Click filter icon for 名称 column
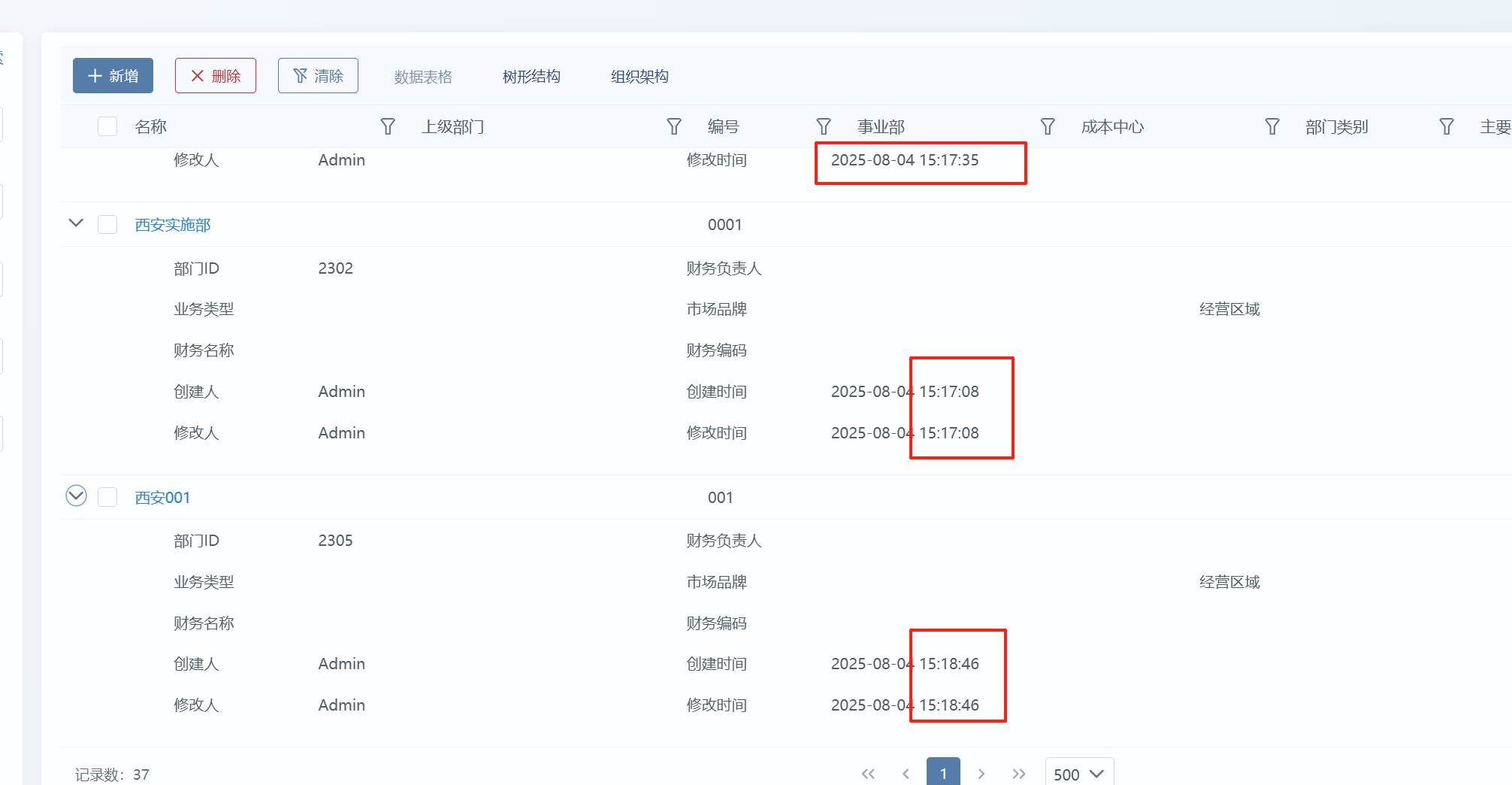1512x785 pixels. [388, 126]
